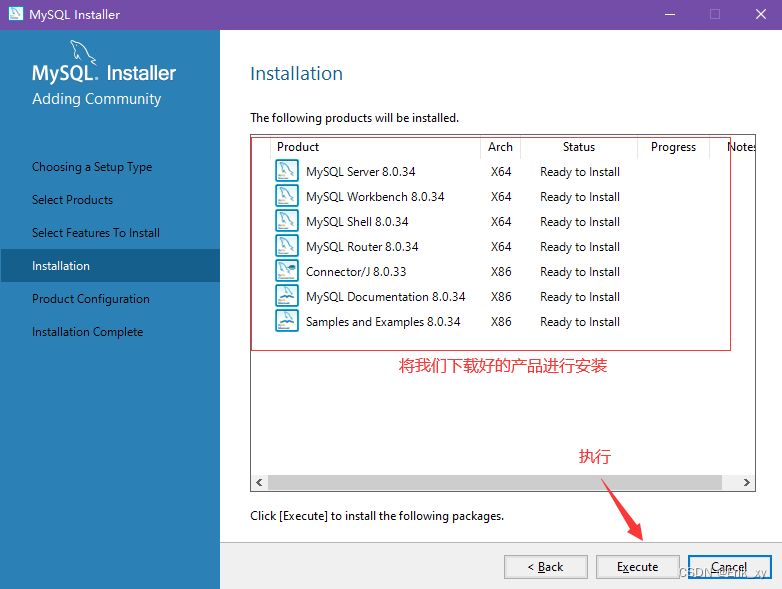782x589 pixels.
Task: Click the X64 arch cell for MySQL Router
Action: click(501, 246)
